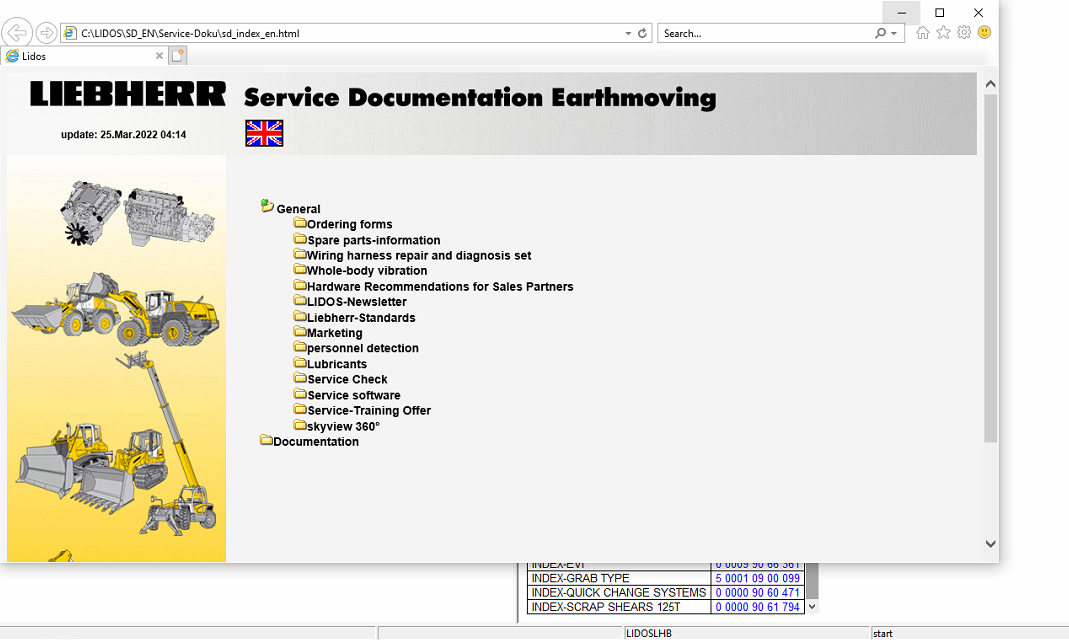This screenshot has height=640, width=1069.
Task: Open Wiring harness repair and diagnosis set
Action: point(419,256)
